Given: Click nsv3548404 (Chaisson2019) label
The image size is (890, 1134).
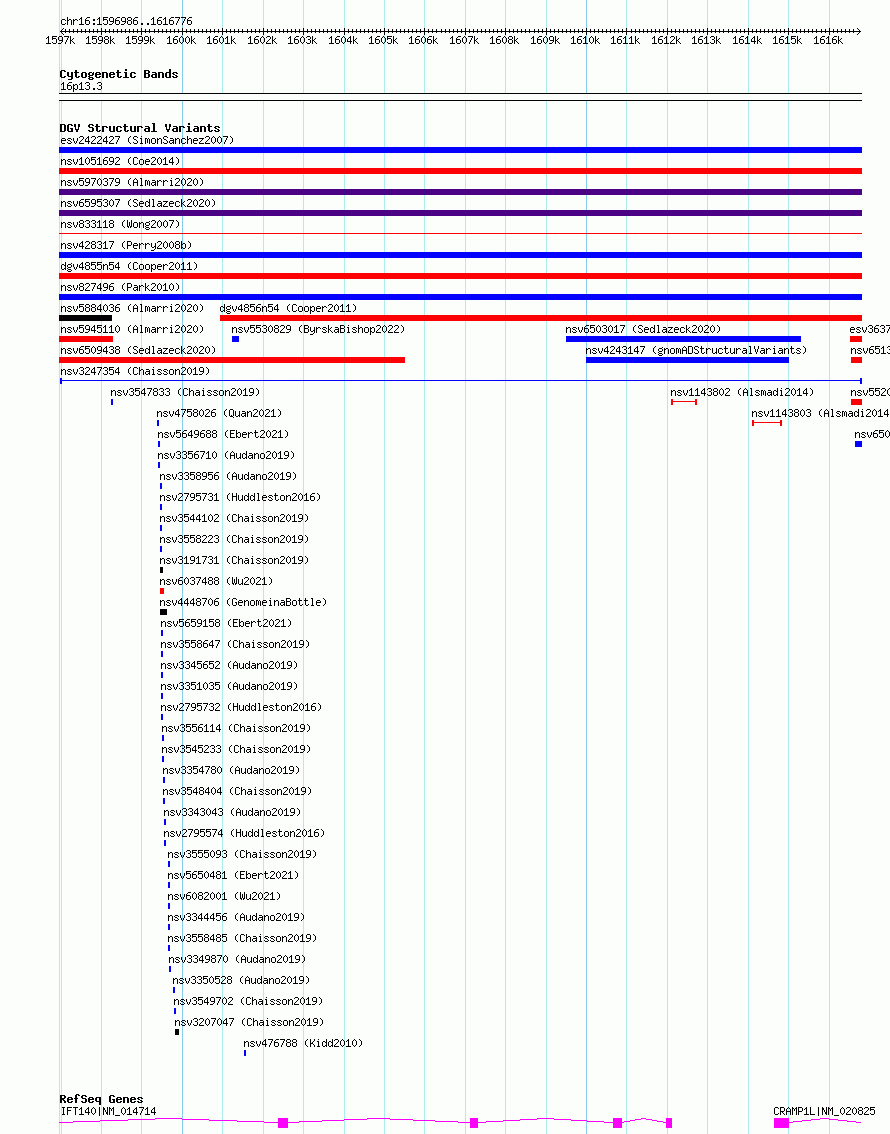Looking at the screenshot, I should pyautogui.click(x=237, y=790).
